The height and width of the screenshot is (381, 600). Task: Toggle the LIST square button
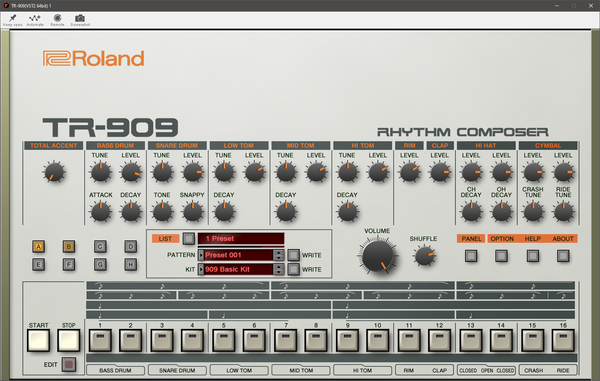[188, 239]
